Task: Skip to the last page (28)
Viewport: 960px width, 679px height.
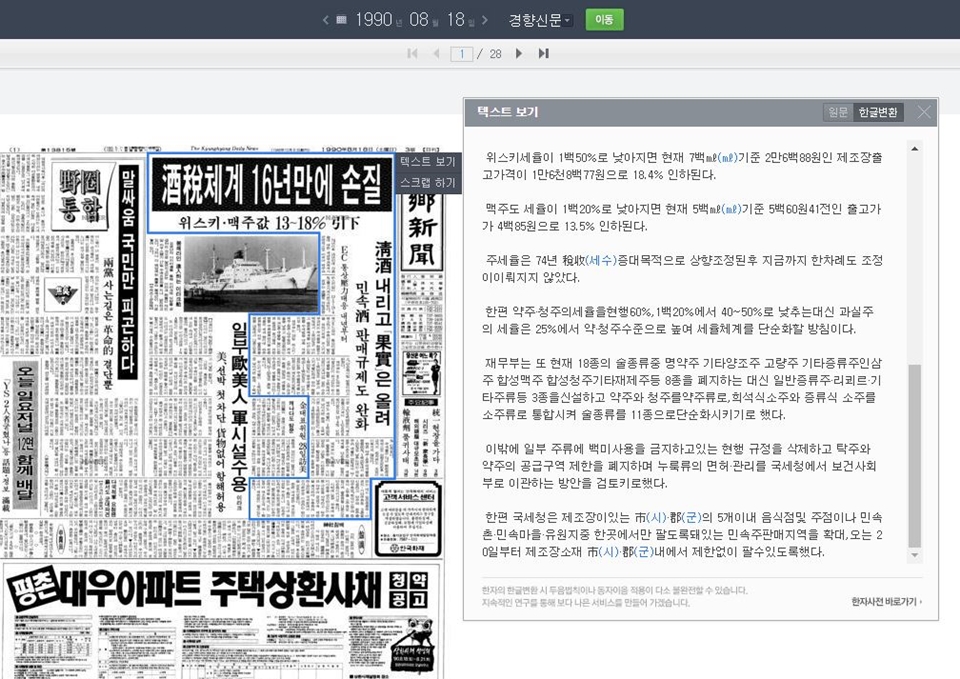Action: tap(541, 54)
